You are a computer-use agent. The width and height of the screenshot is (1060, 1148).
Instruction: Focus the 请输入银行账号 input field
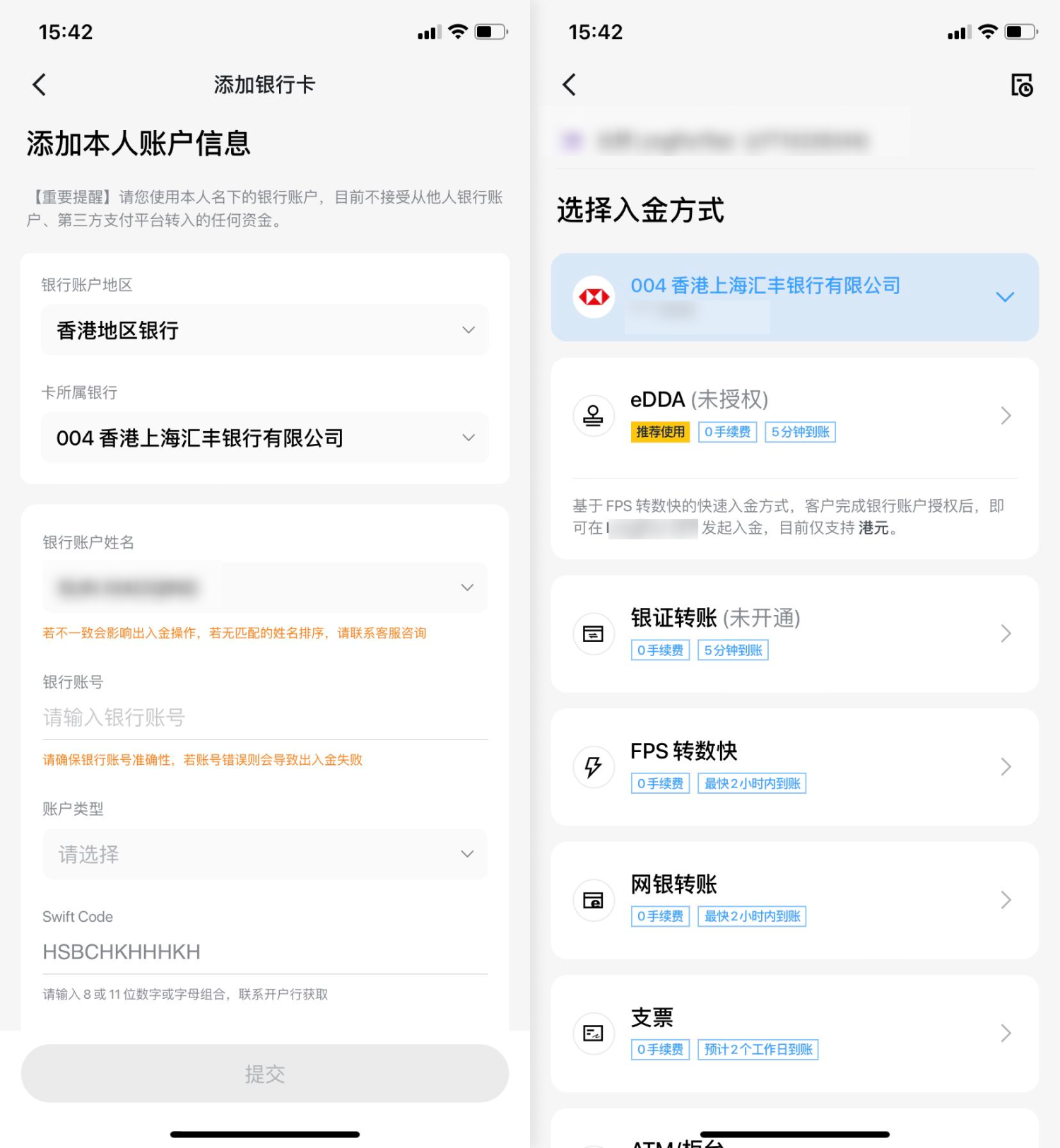click(x=265, y=717)
